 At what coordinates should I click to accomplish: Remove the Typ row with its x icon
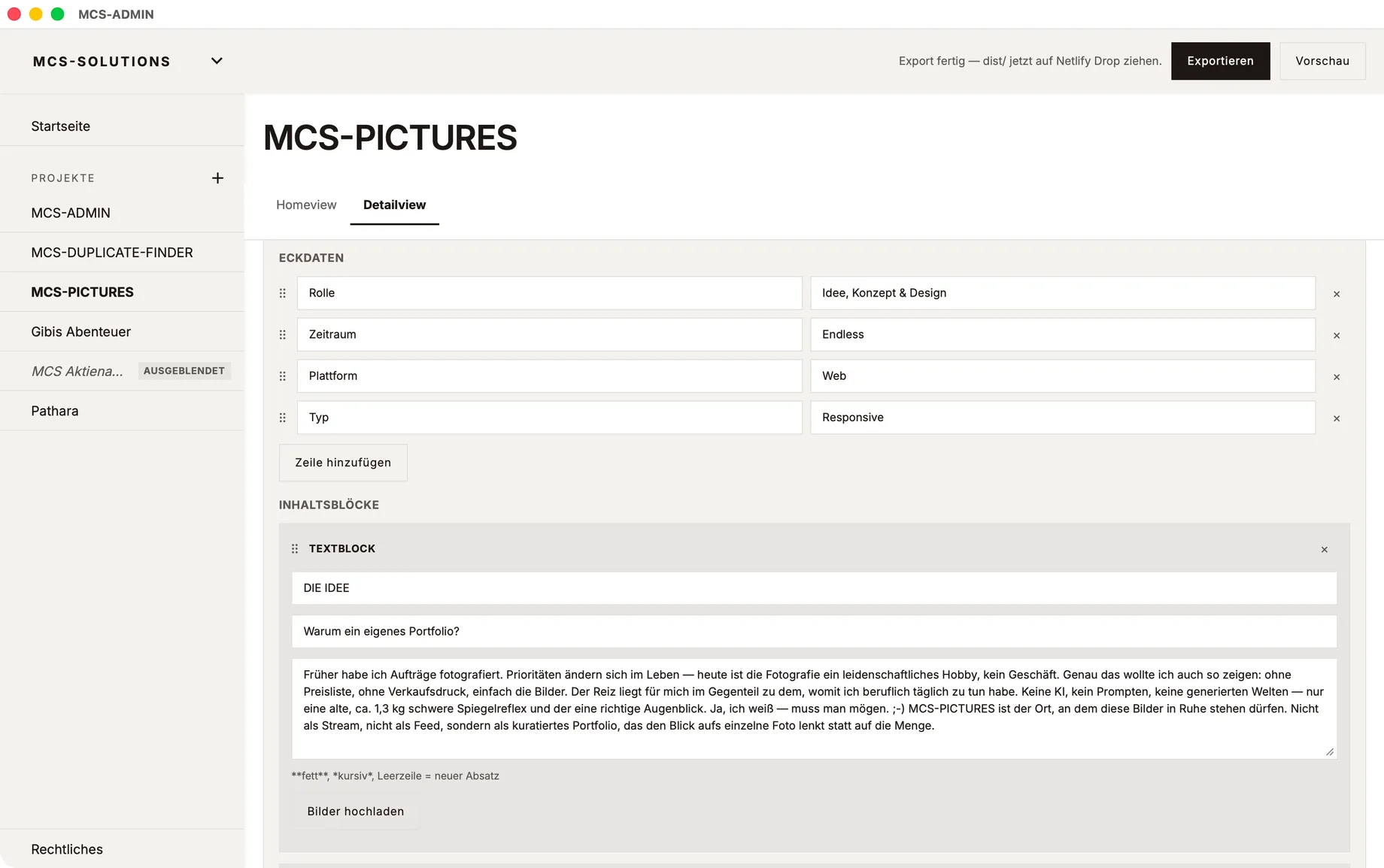[1337, 418]
